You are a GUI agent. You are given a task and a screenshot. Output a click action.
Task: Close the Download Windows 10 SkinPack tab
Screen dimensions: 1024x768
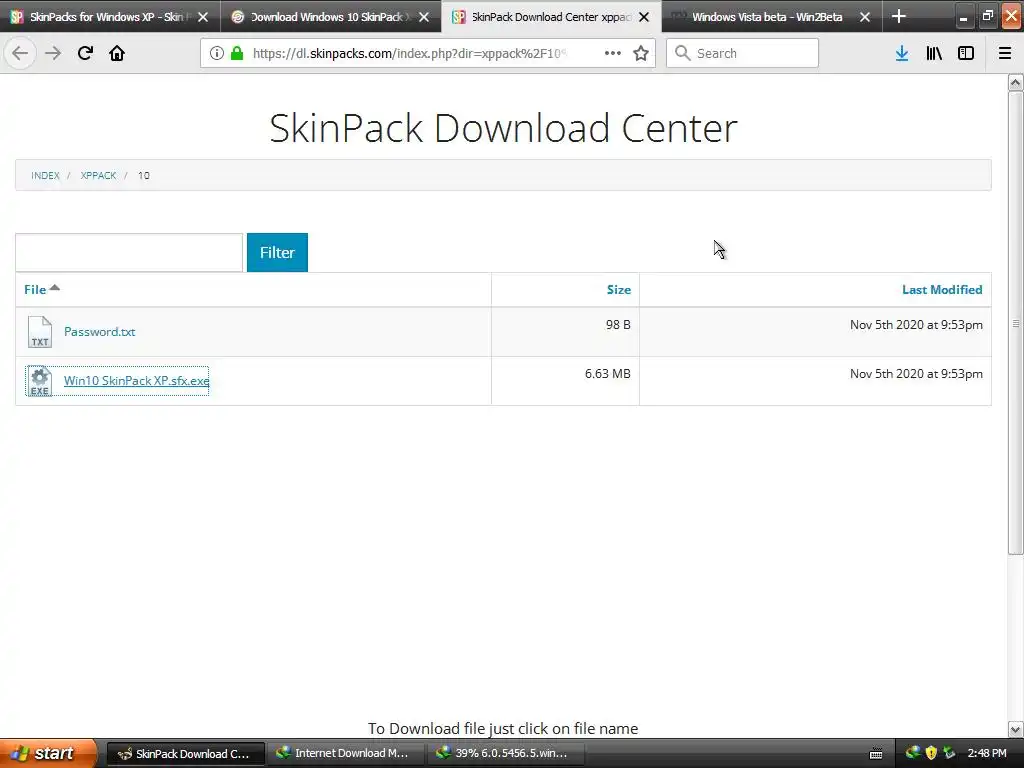coord(424,17)
